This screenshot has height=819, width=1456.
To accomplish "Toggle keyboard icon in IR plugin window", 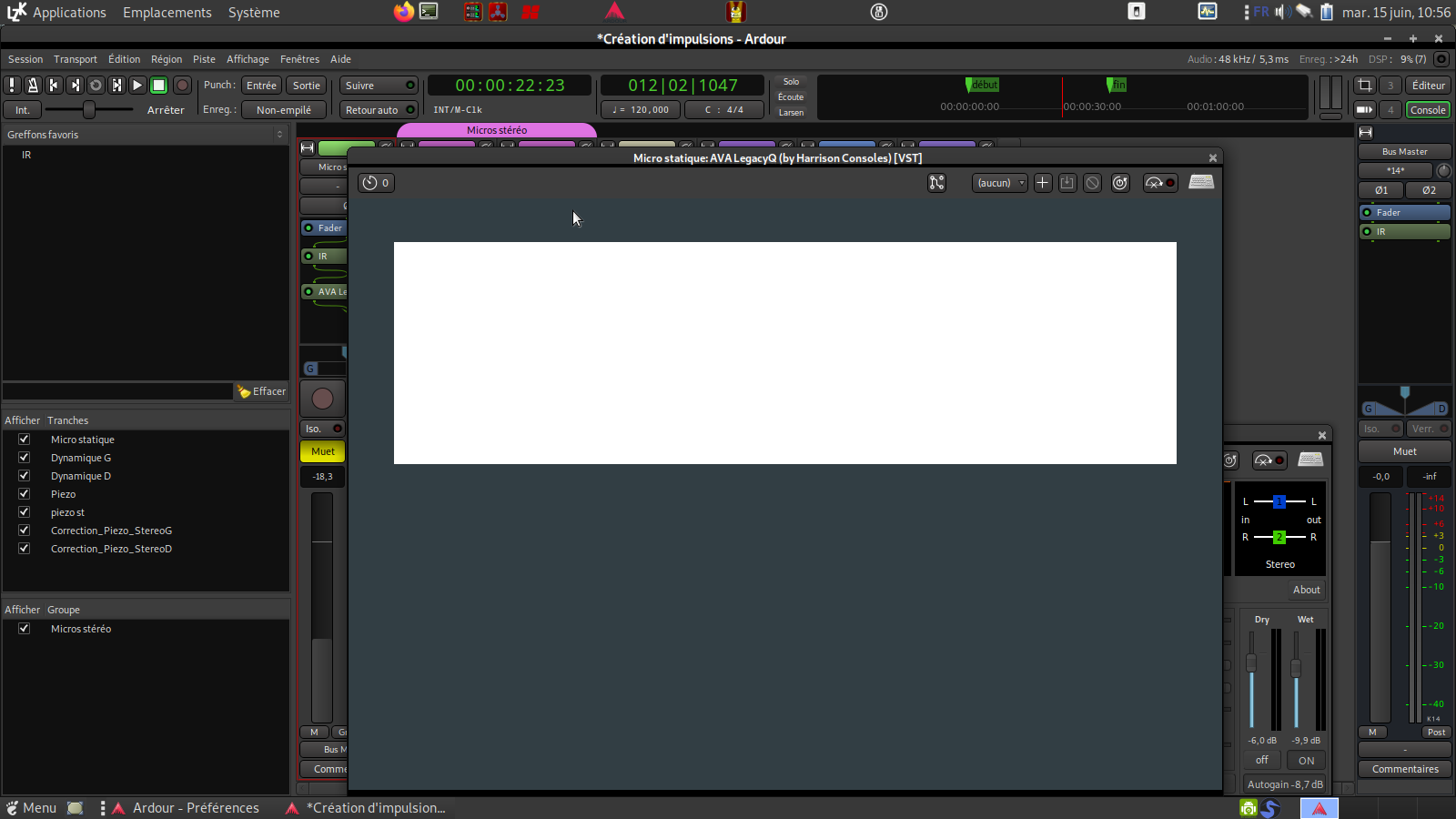I will tap(1310, 460).
